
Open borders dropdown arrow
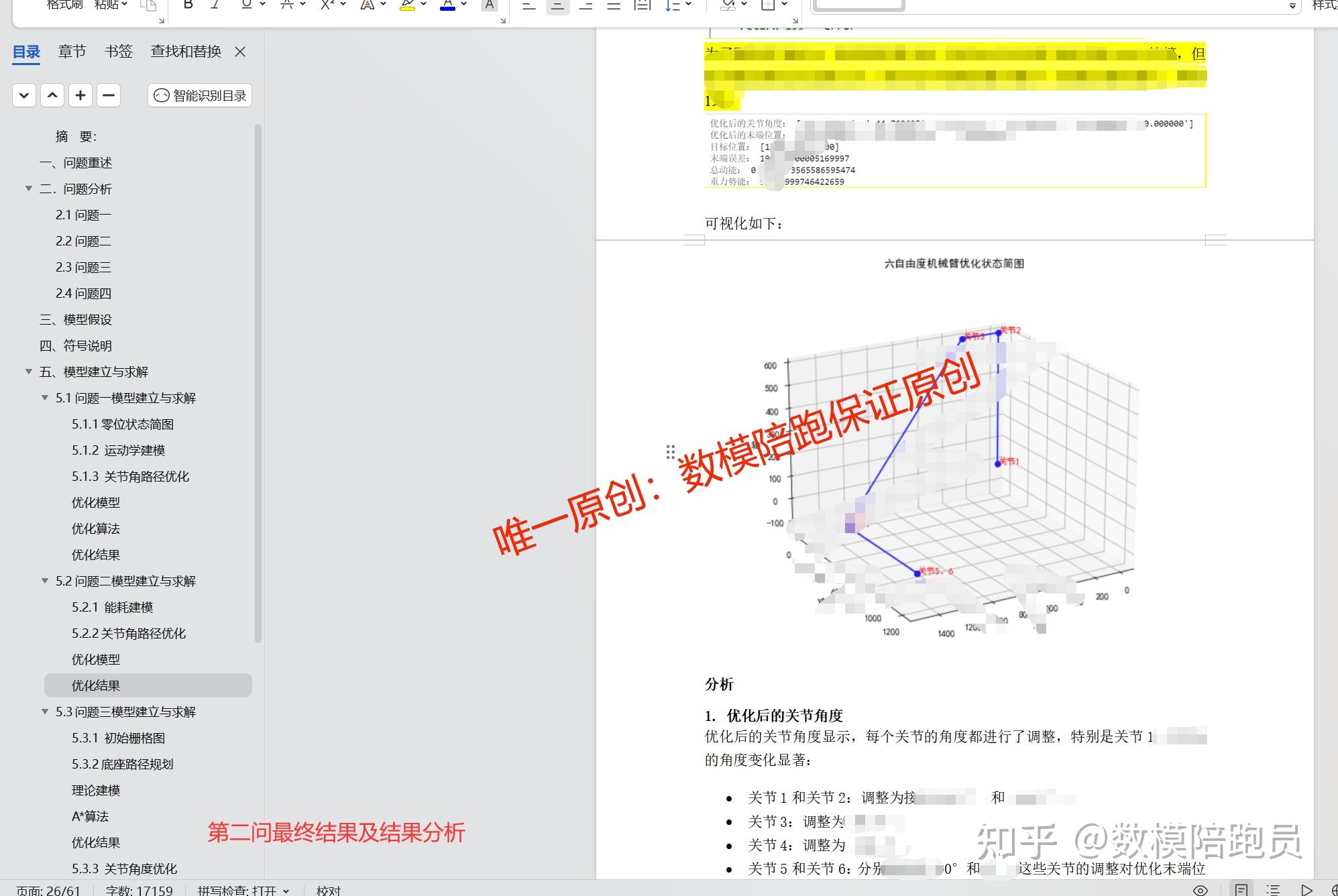785,5
